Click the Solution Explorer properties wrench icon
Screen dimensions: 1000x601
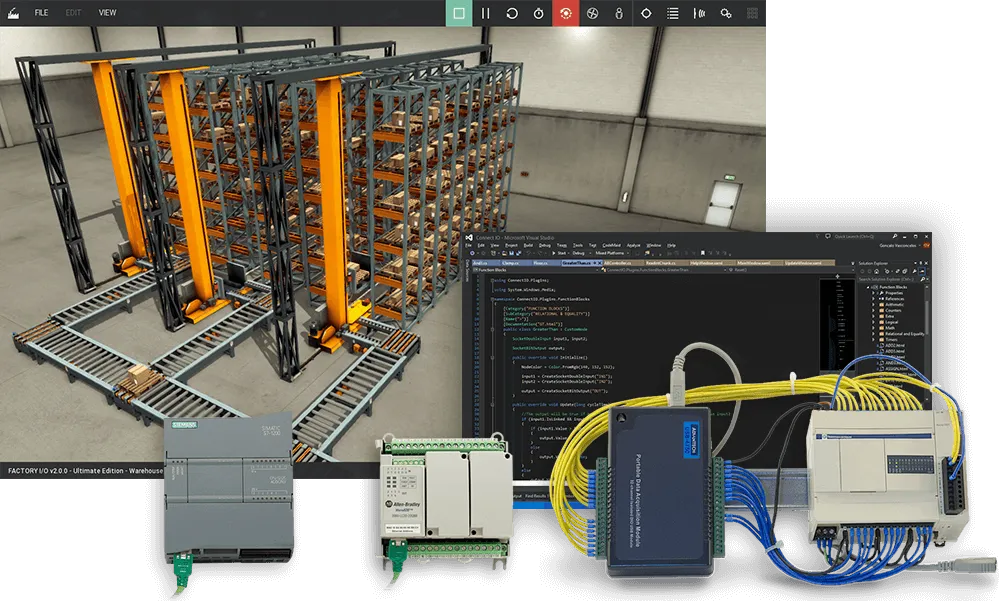coord(914,271)
